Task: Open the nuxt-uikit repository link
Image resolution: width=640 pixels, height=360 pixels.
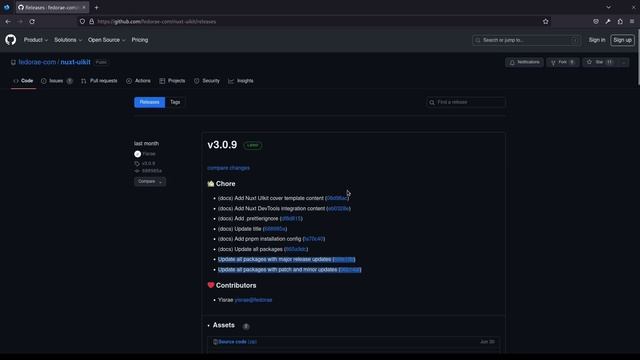Action: click(76, 62)
